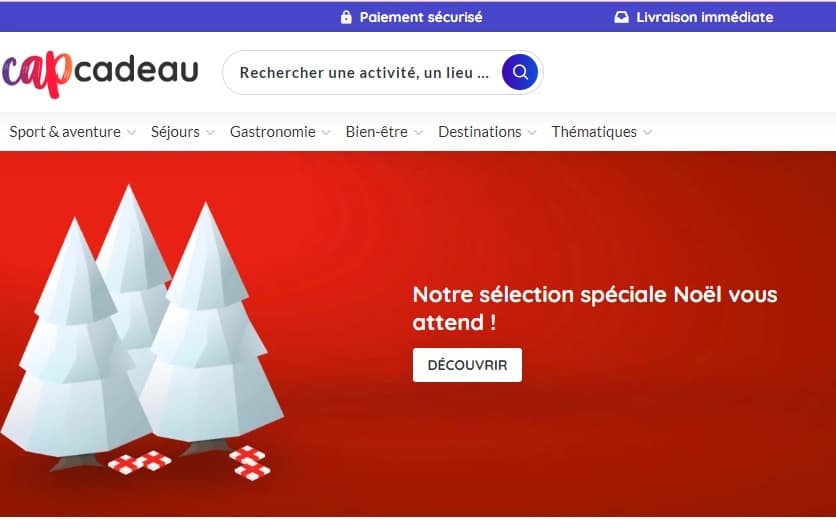
Task: Click the white Christmas trees illustration
Action: pos(142,327)
